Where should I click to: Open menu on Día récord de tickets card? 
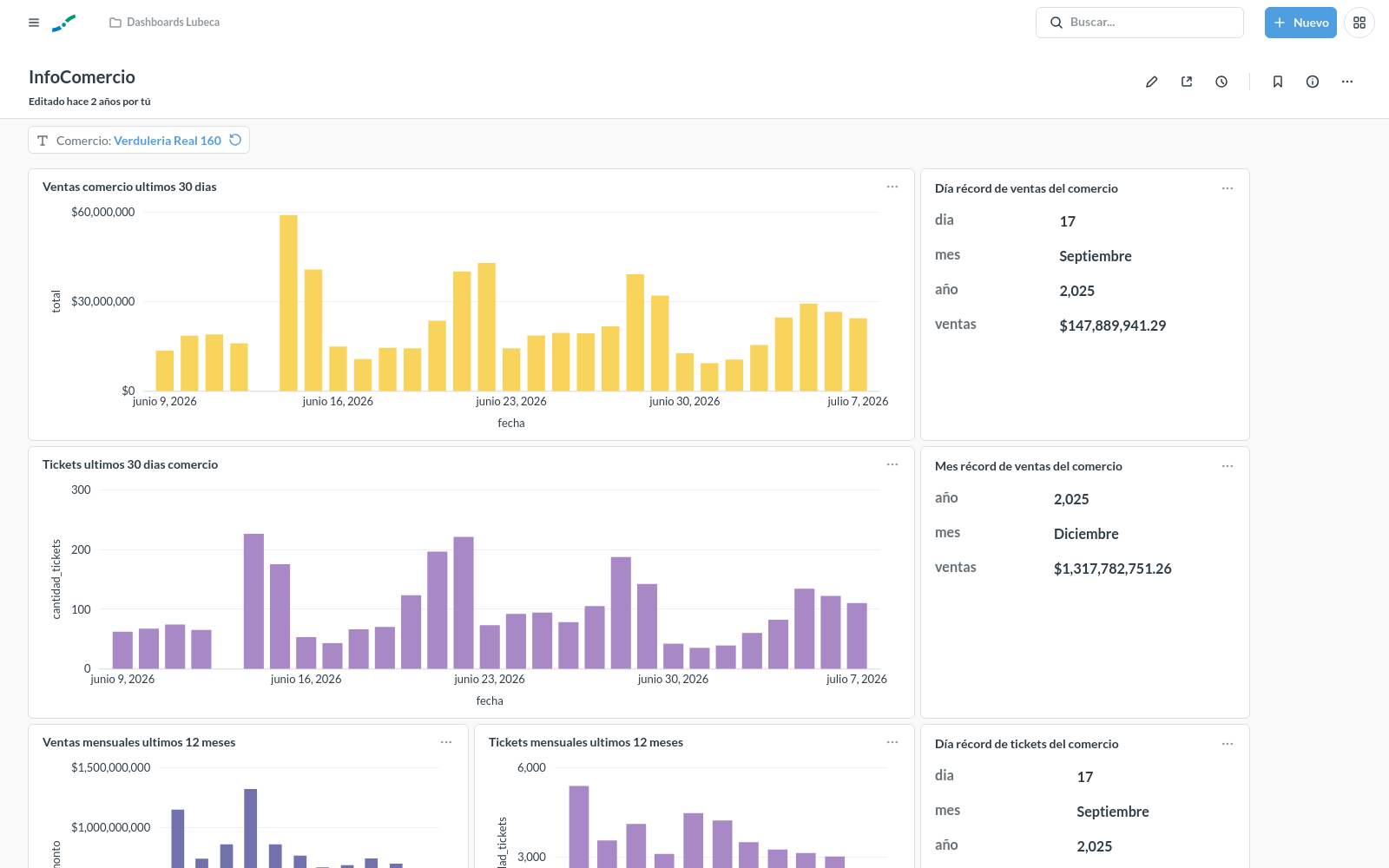[x=1228, y=744]
